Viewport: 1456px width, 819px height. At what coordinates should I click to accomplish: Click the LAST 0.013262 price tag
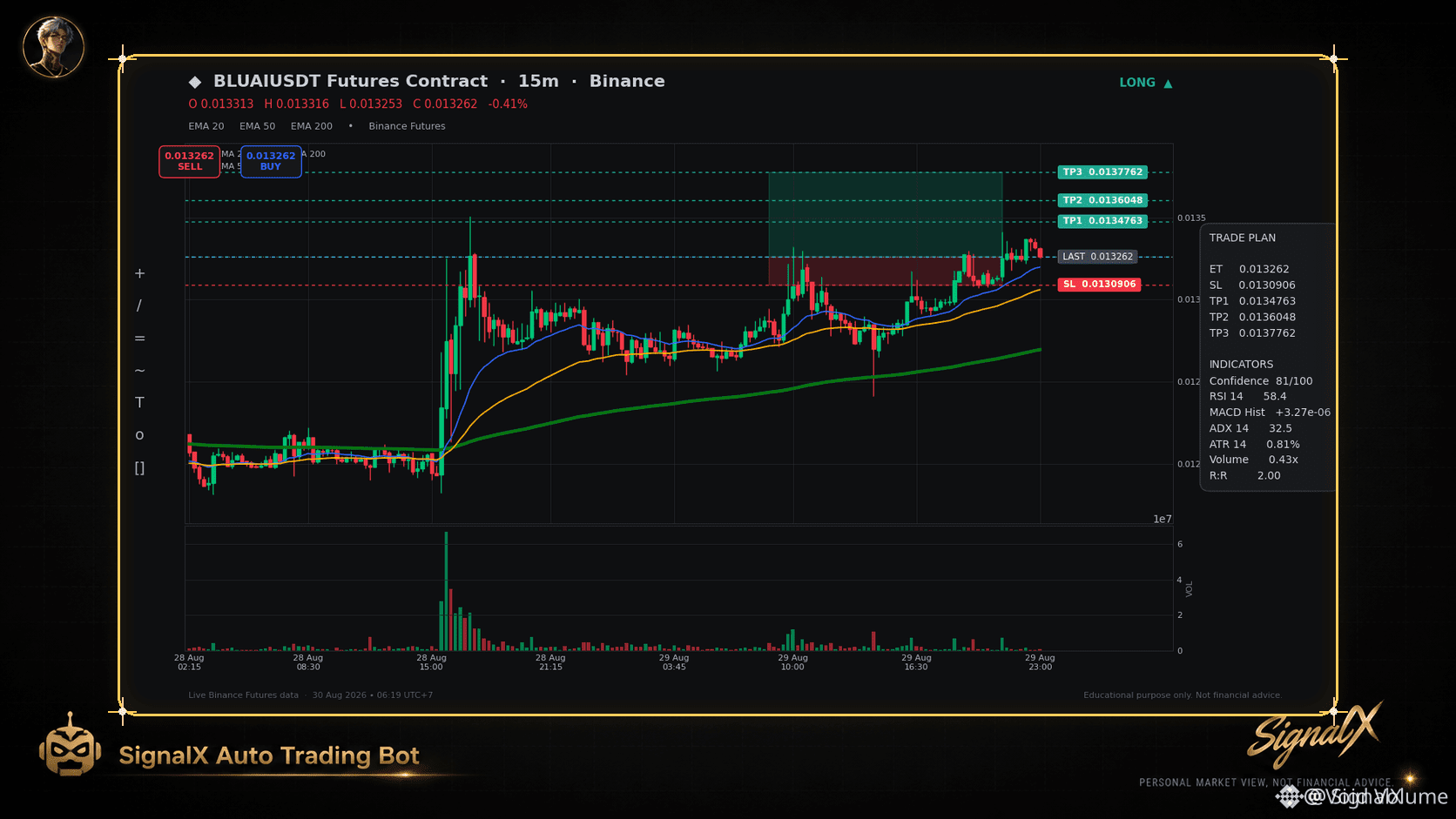pyautogui.click(x=1097, y=257)
